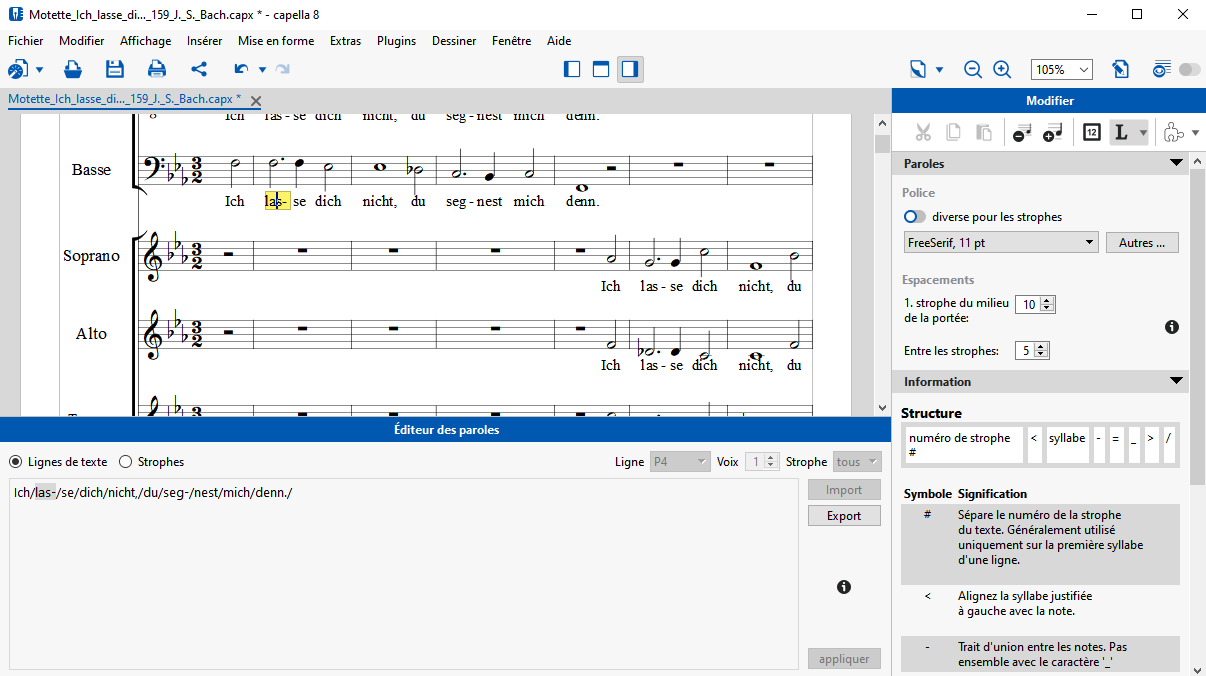The width and height of the screenshot is (1206, 676).
Task: Click the save (floppy disk) icon
Action: pyautogui.click(x=115, y=69)
